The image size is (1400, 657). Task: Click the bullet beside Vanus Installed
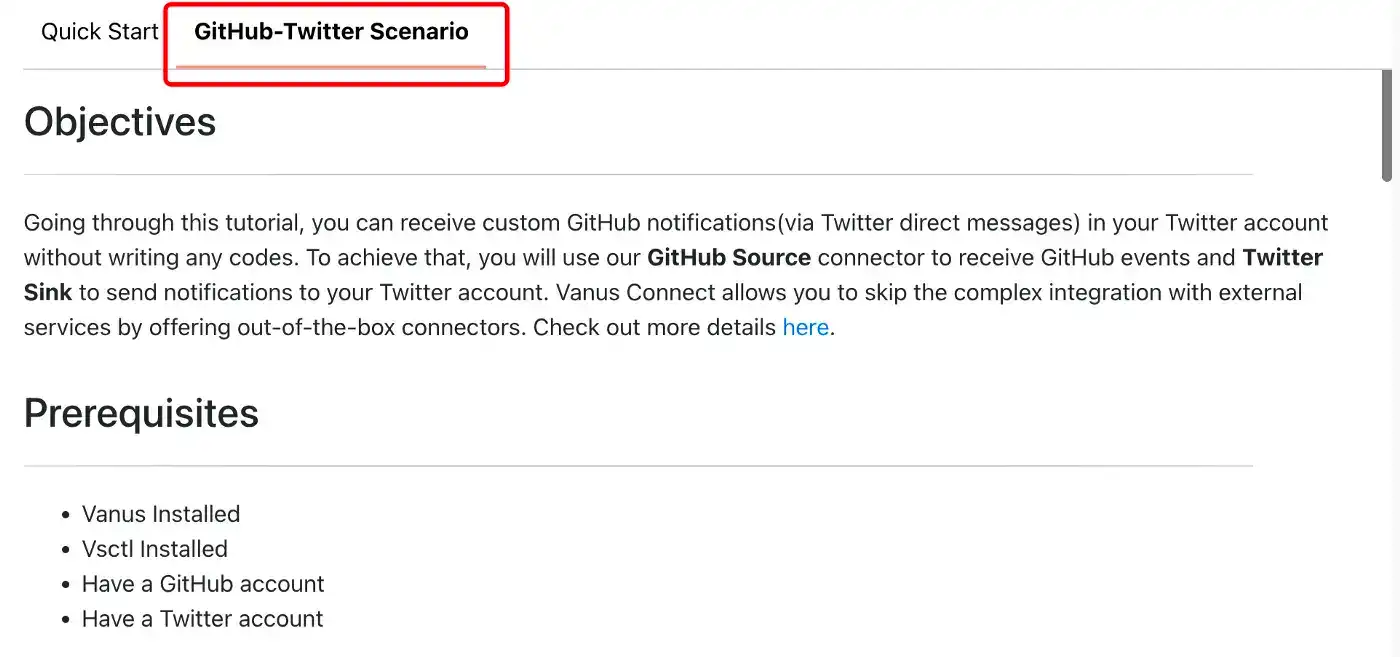point(65,515)
